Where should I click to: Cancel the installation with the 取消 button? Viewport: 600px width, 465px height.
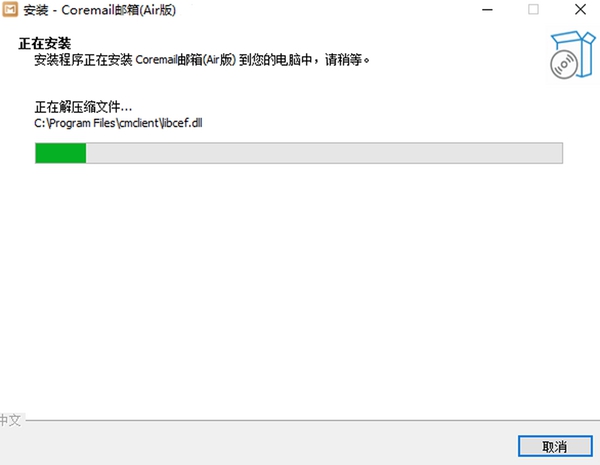tap(555, 446)
